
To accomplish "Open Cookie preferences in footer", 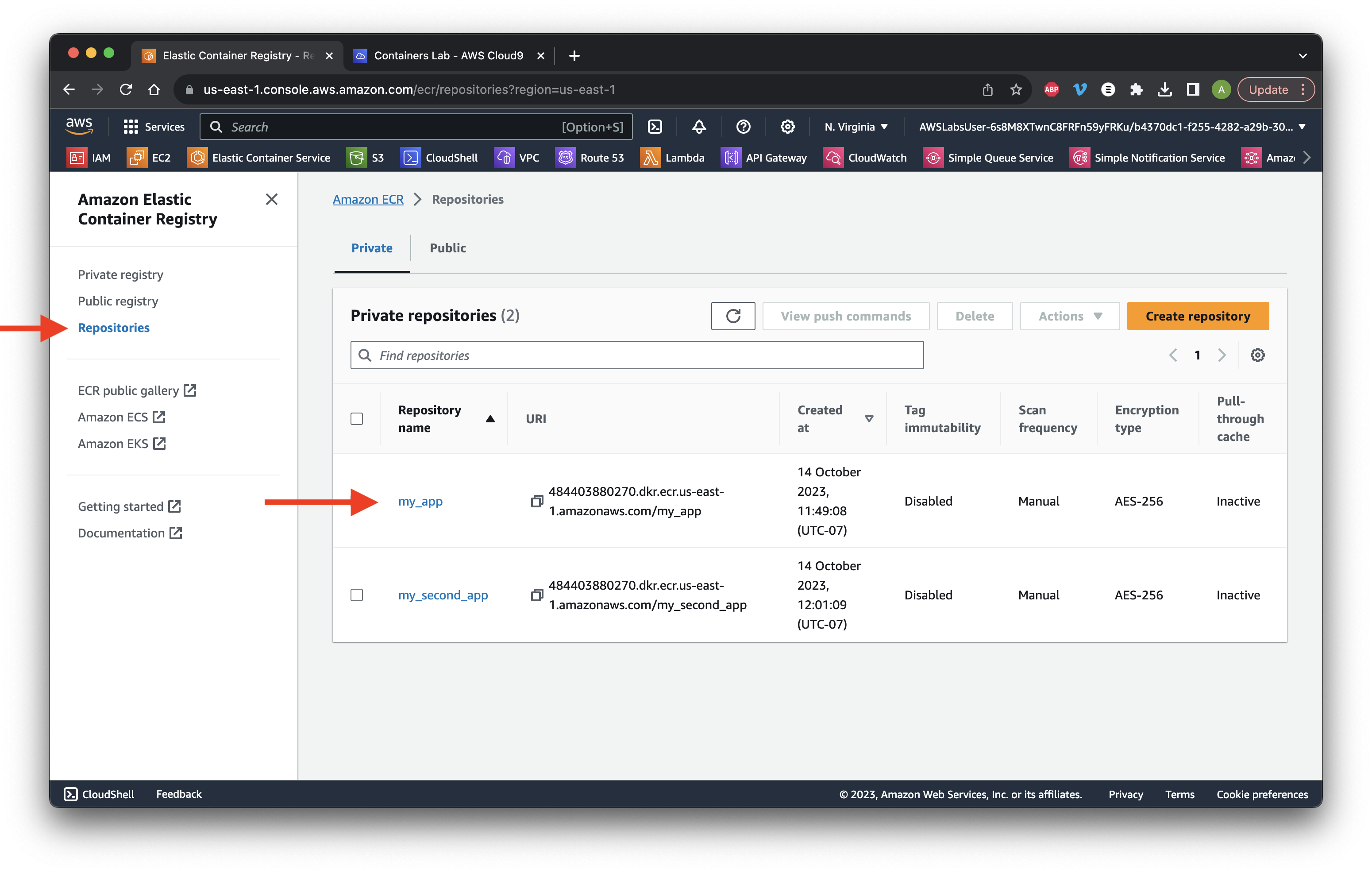I will (1262, 794).
